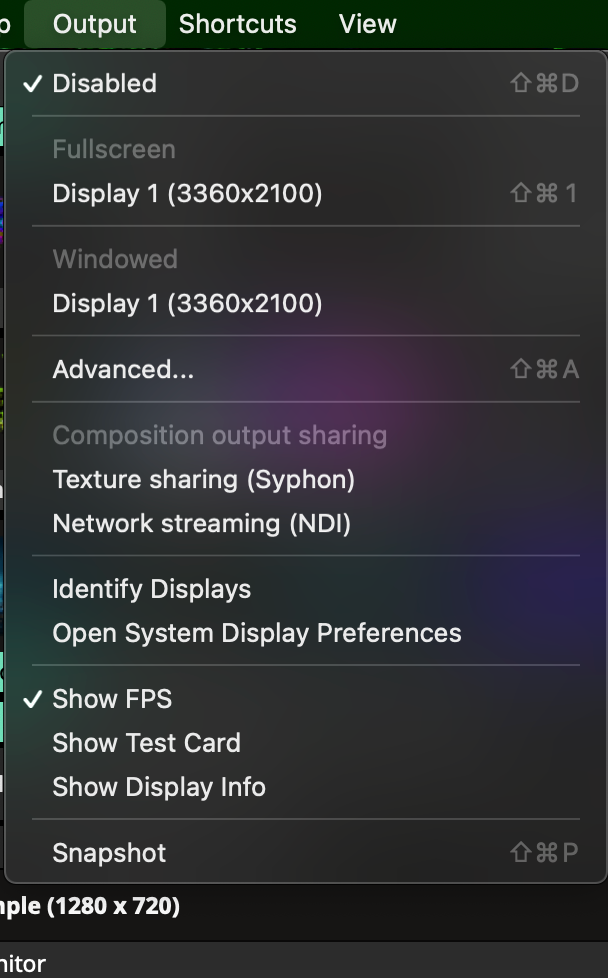This screenshot has height=978, width=608.
Task: Toggle Show Test Card on
Action: click(x=146, y=743)
